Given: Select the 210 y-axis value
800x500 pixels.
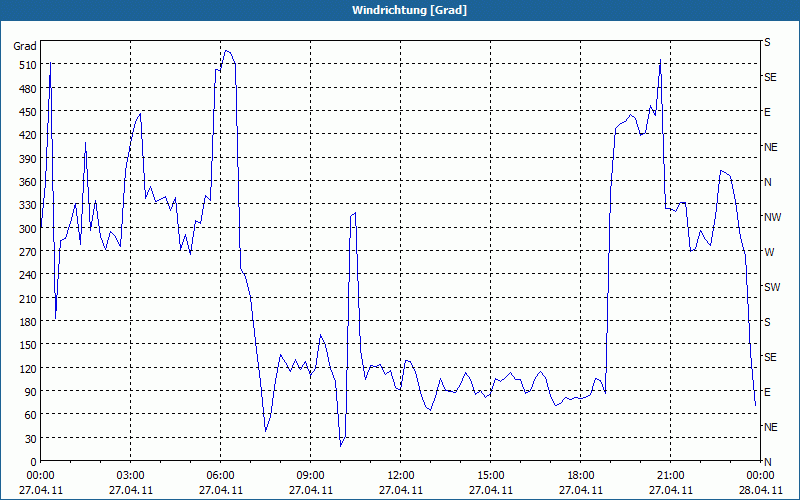Looking at the screenshot, I should point(28,298).
